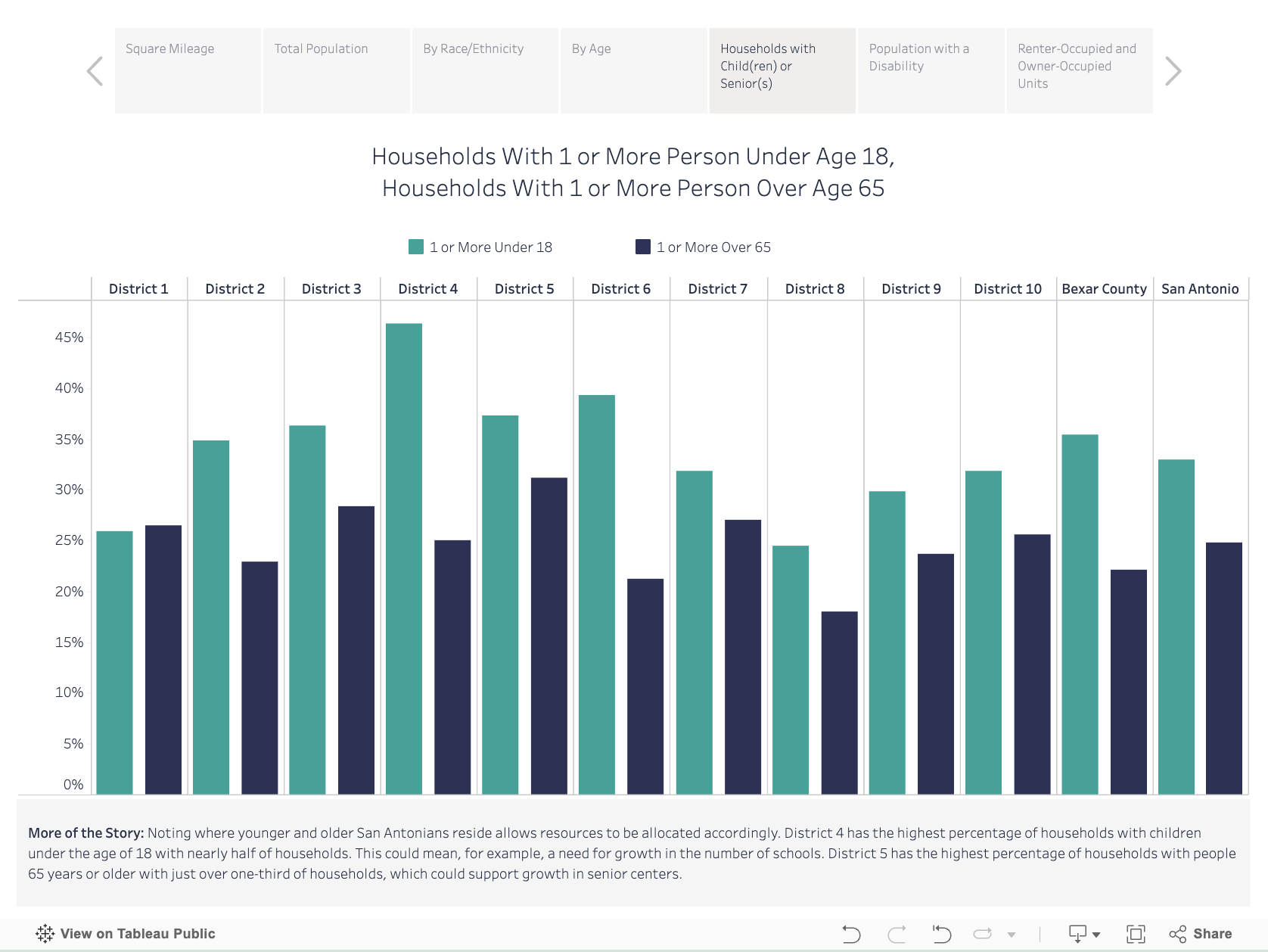The height and width of the screenshot is (952, 1268).
Task: Click the teal '1 or More Under 18' legend swatch
Action: (416, 247)
